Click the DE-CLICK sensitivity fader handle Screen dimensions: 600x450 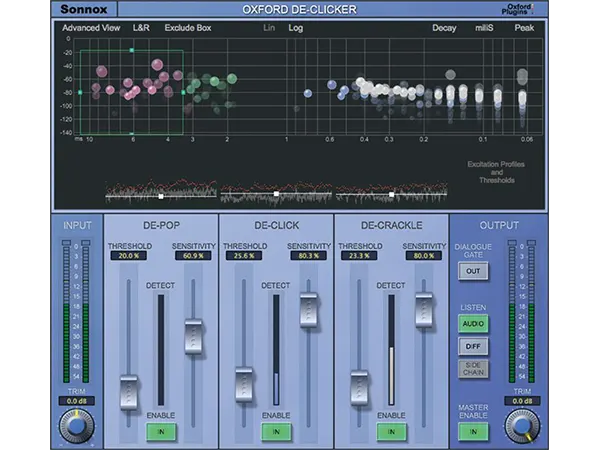coord(308,310)
